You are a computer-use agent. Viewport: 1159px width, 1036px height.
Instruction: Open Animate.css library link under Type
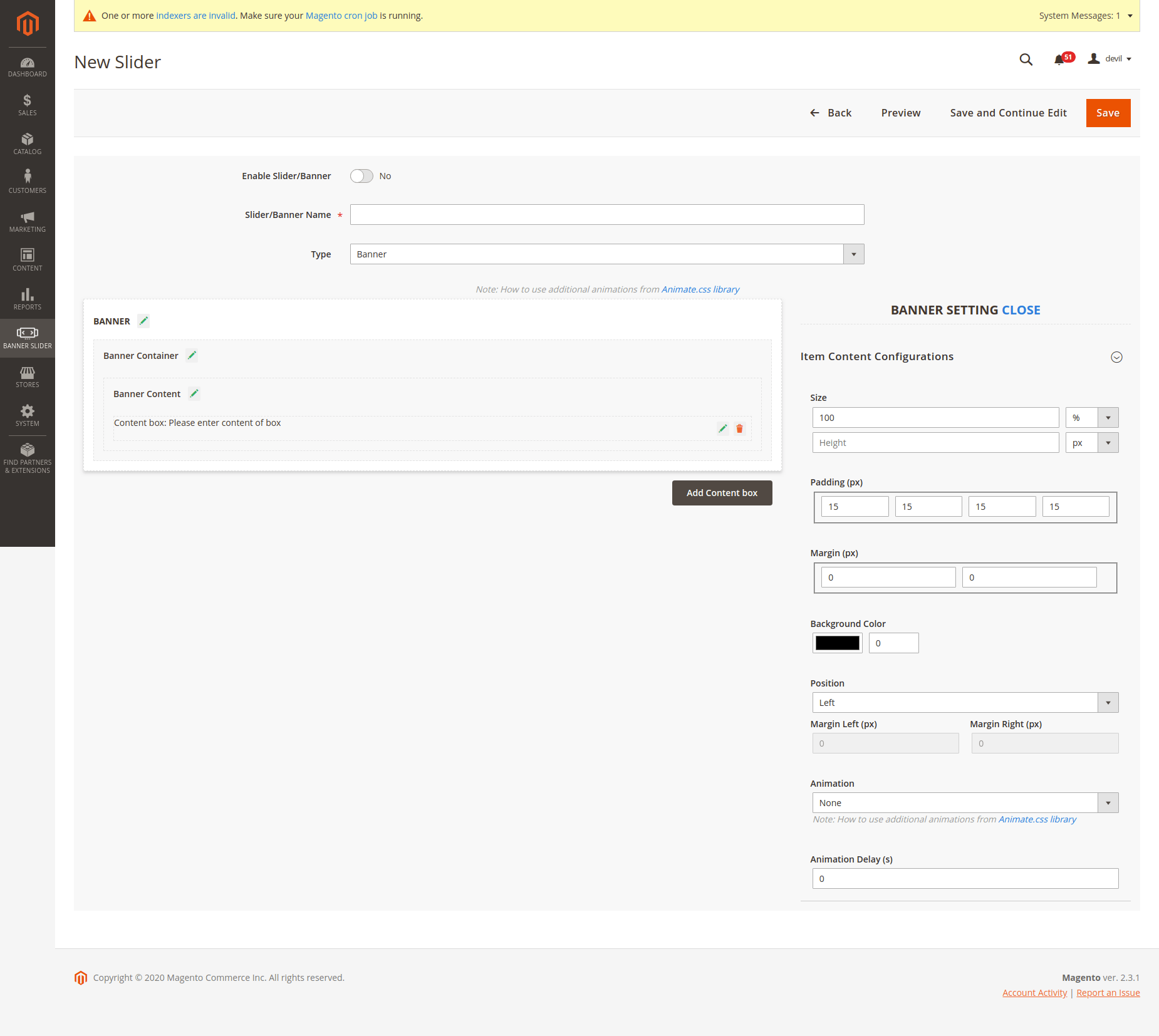pos(700,289)
